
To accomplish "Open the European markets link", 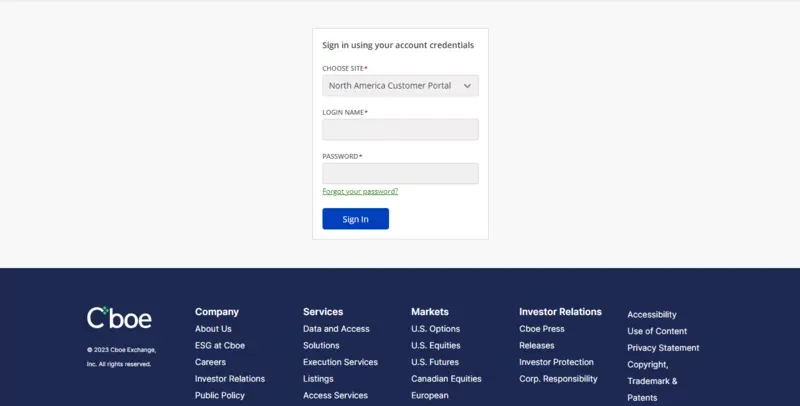I will [430, 395].
